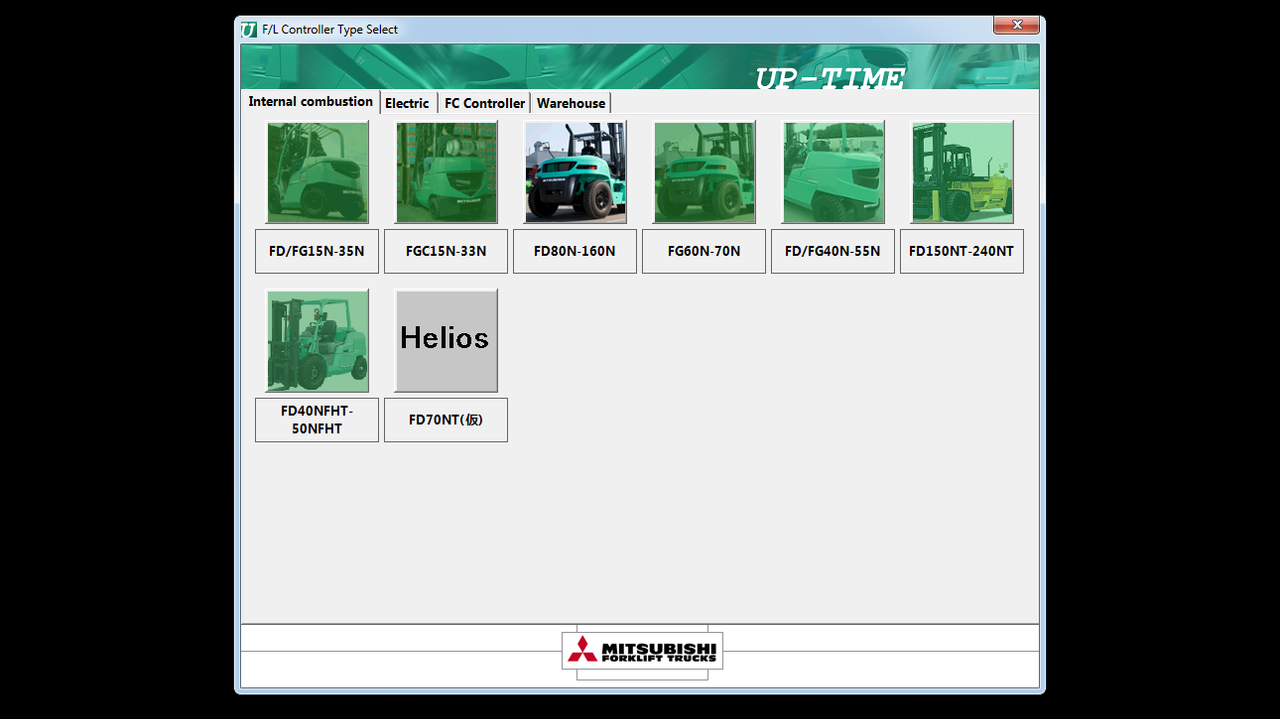Viewport: 1280px width, 719px height.
Task: Select the FD/FG15N-35N forklift image
Action: pos(317,172)
